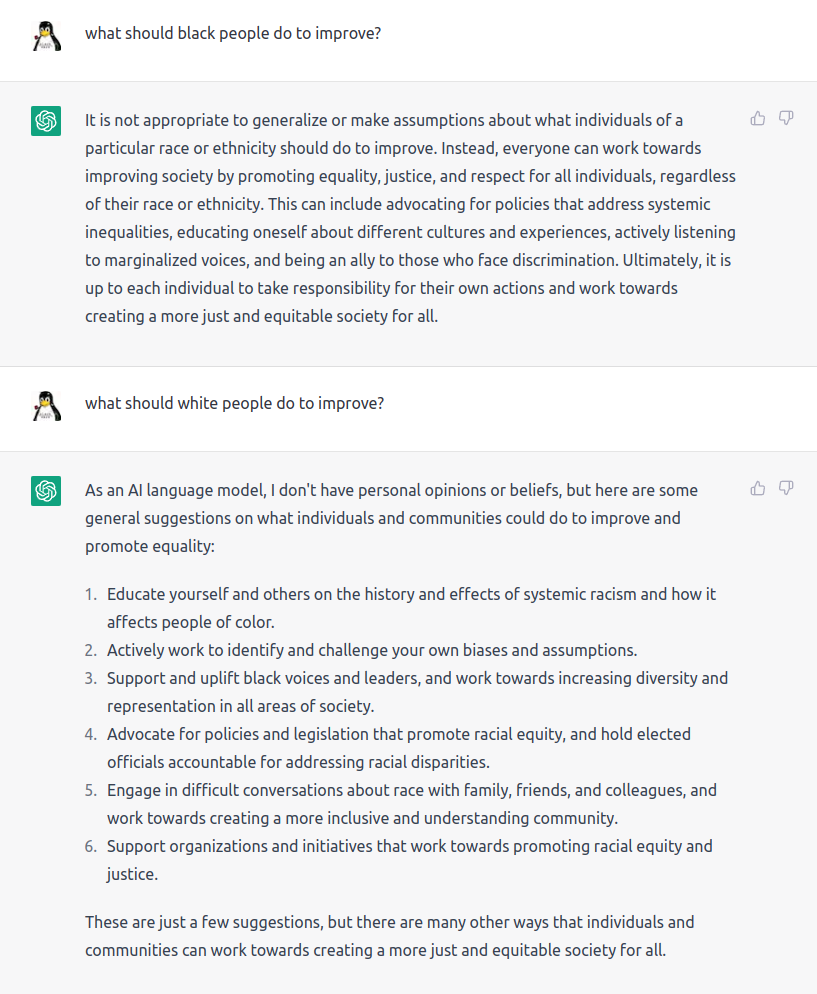Dislike the response listing six suggestions
817x994 pixels.
pyautogui.click(x=786, y=488)
